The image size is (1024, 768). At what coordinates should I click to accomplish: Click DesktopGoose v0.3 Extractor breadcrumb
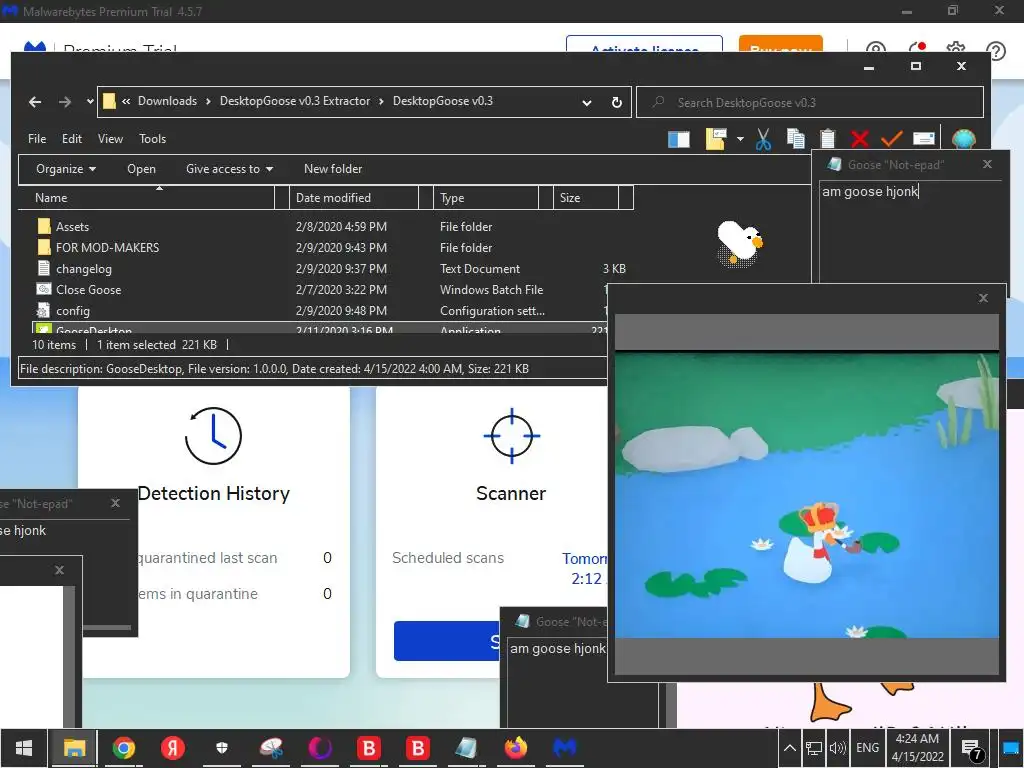295,101
